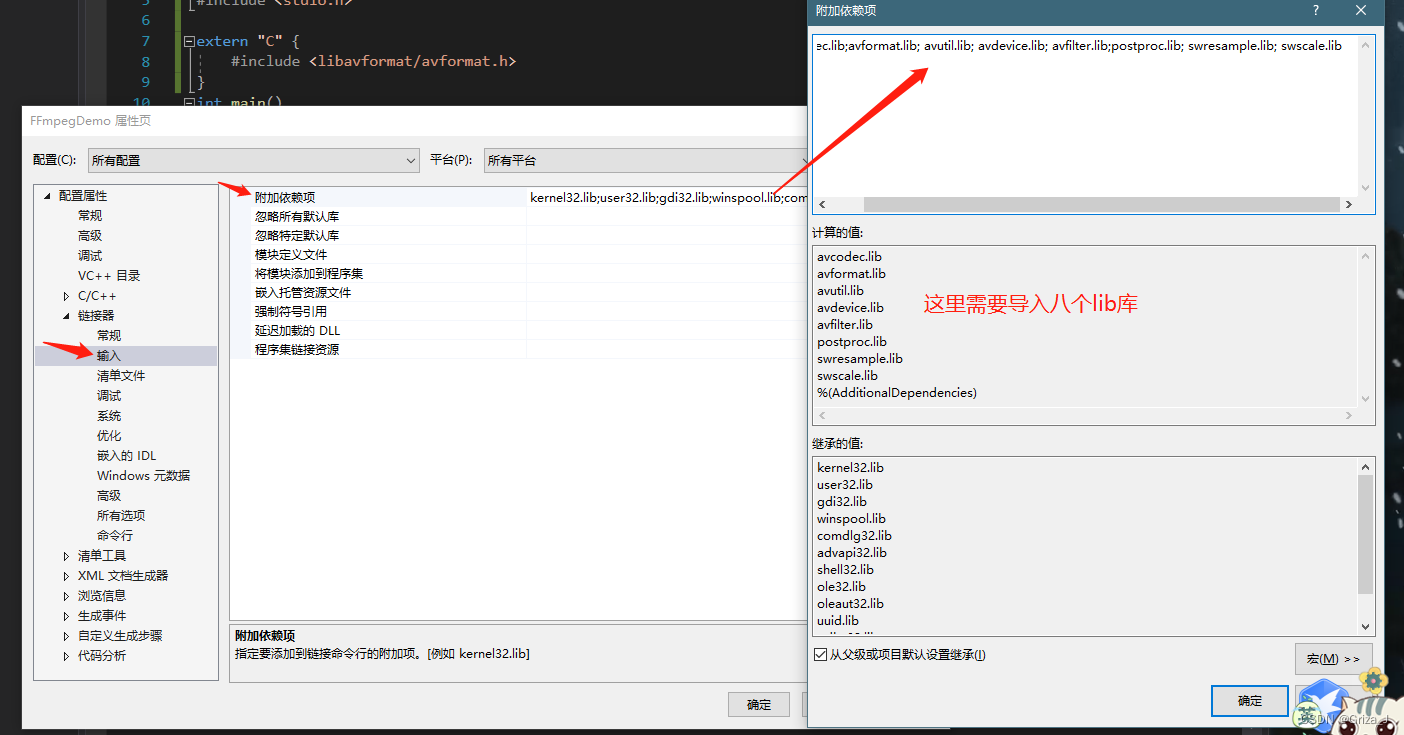Click oleaut32.lib in the 继承的值 list

[x=850, y=604]
